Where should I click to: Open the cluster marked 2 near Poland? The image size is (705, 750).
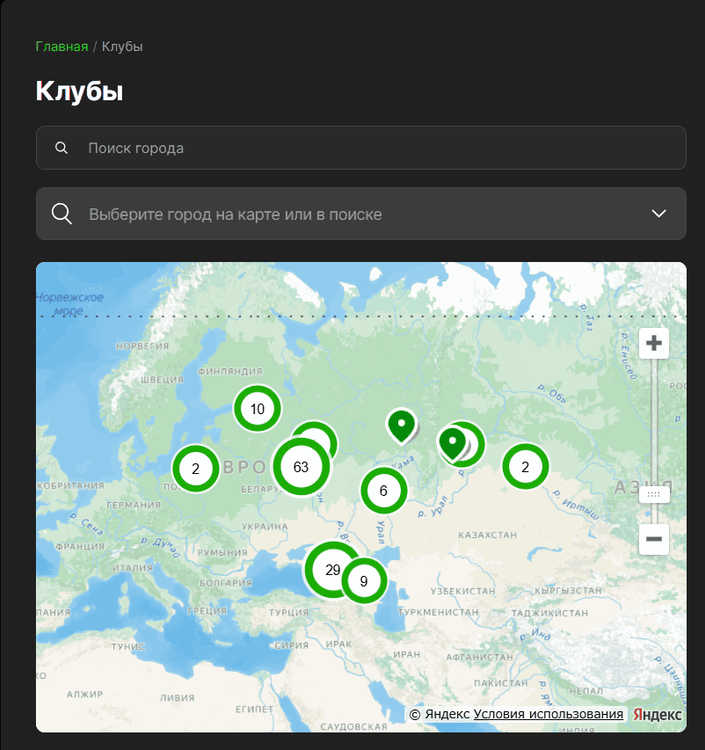(x=196, y=469)
